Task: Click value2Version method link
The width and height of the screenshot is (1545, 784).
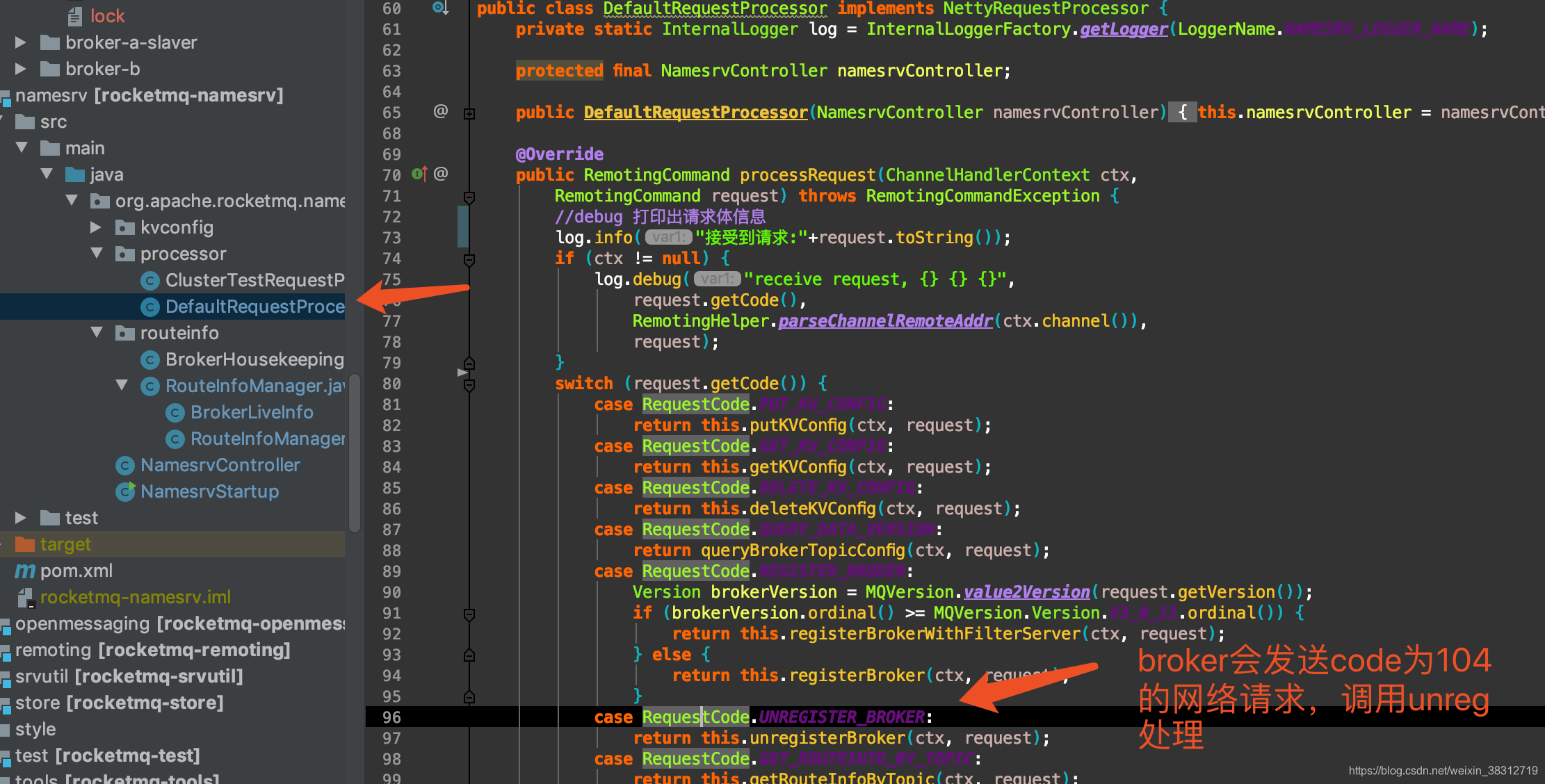Action: point(1027,592)
